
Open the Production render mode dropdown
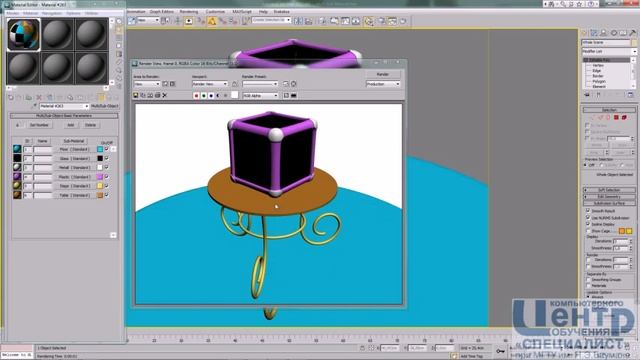(x=383, y=84)
